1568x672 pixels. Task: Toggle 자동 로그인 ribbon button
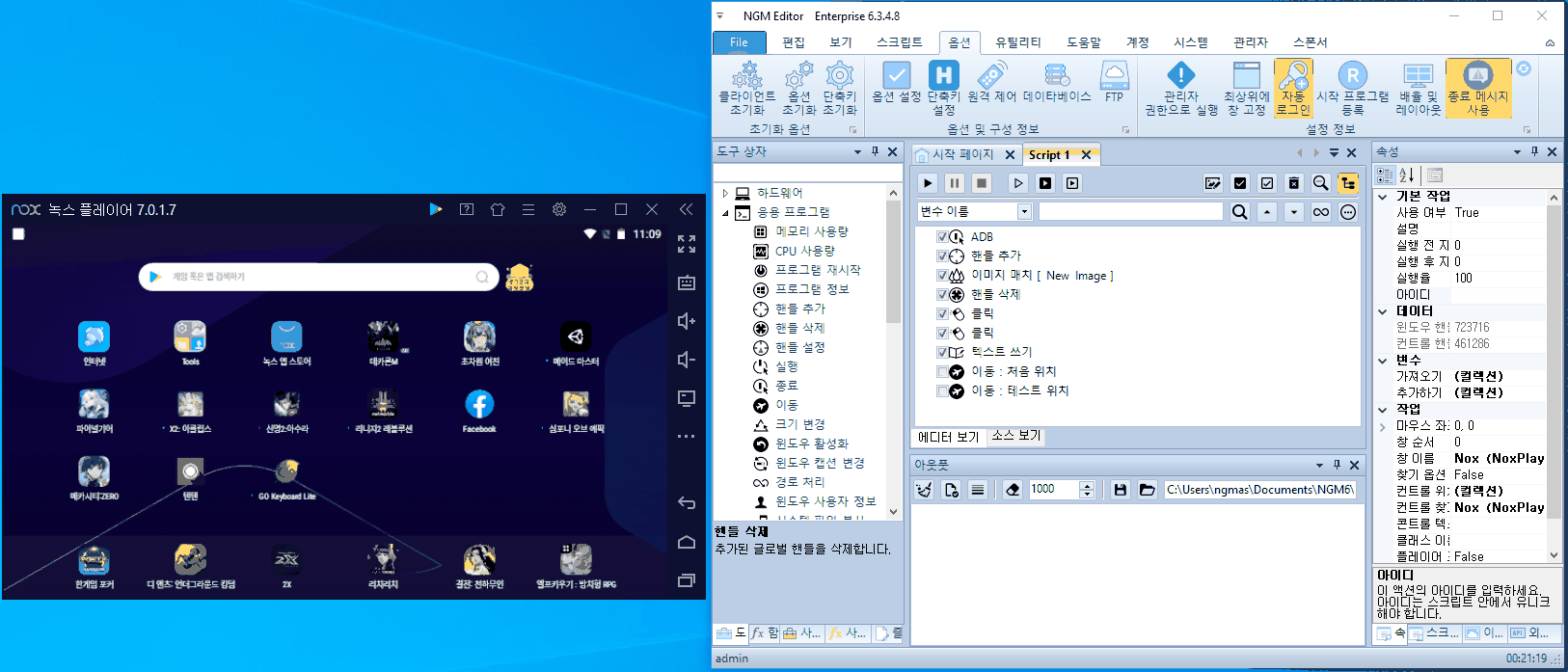1293,88
